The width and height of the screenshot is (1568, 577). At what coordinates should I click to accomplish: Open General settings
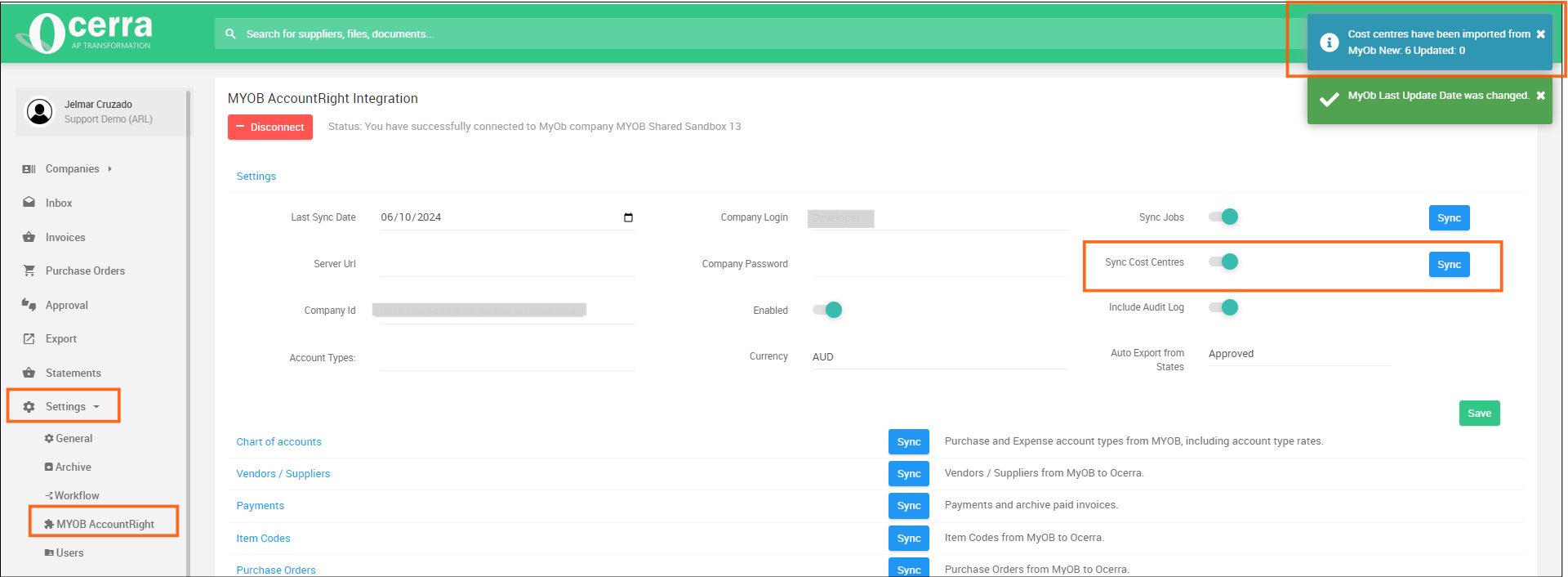73,439
